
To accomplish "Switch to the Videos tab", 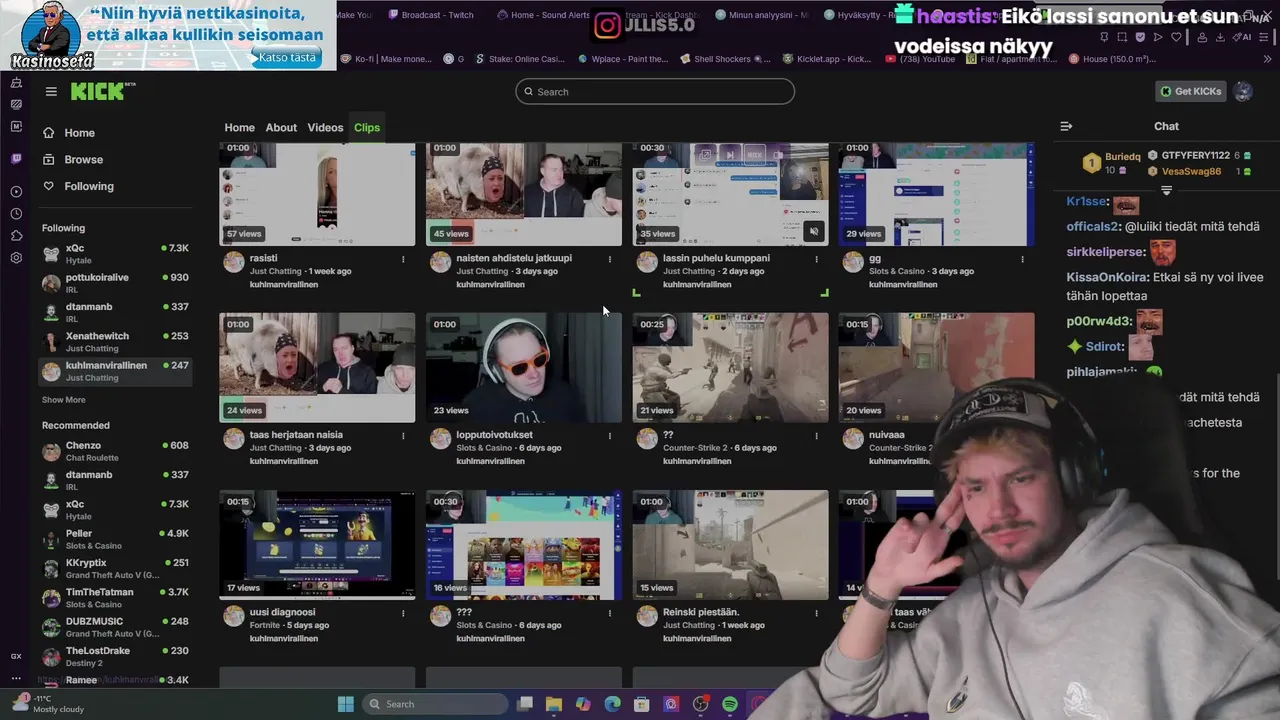I will pyautogui.click(x=325, y=127).
